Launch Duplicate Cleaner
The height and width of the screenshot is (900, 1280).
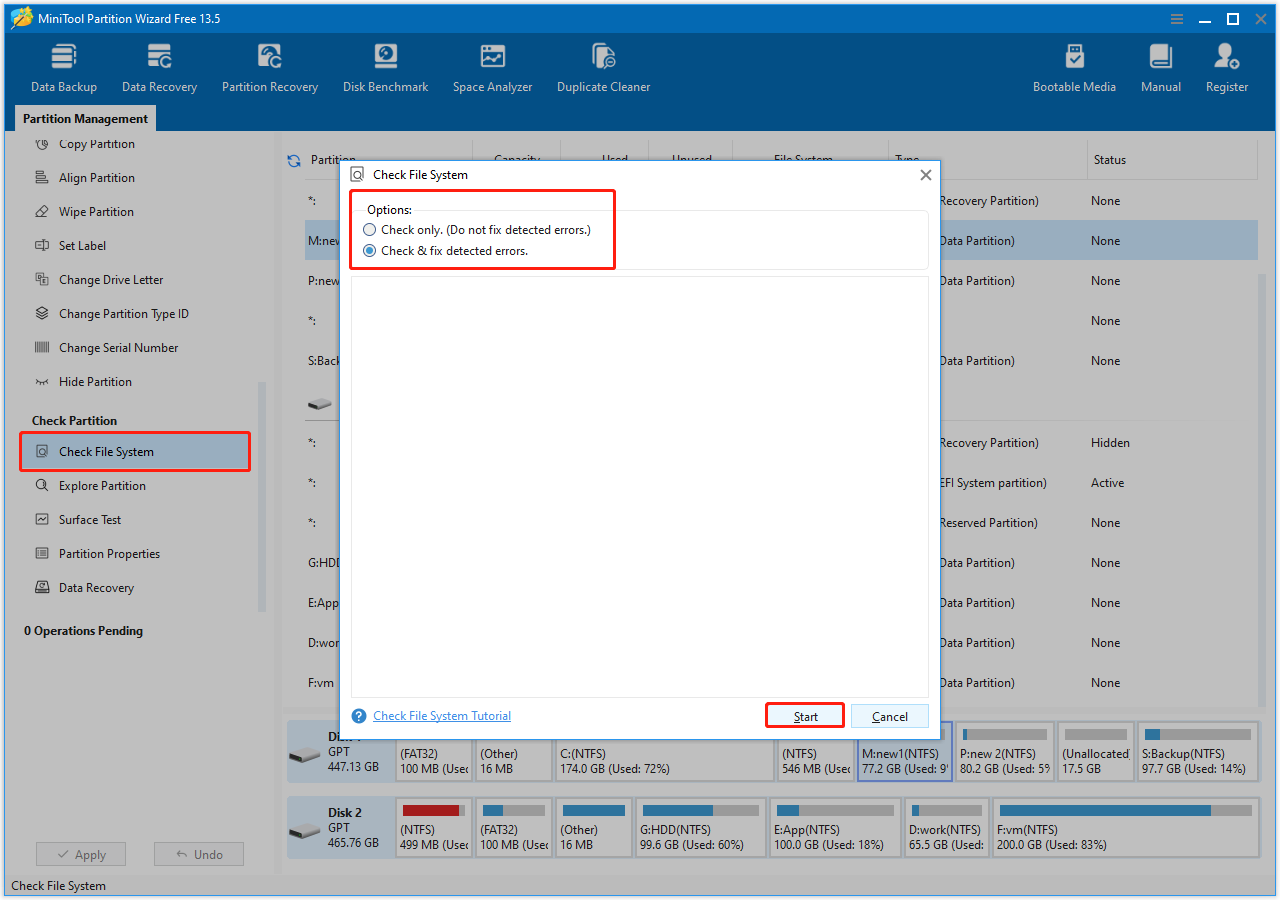(603, 65)
